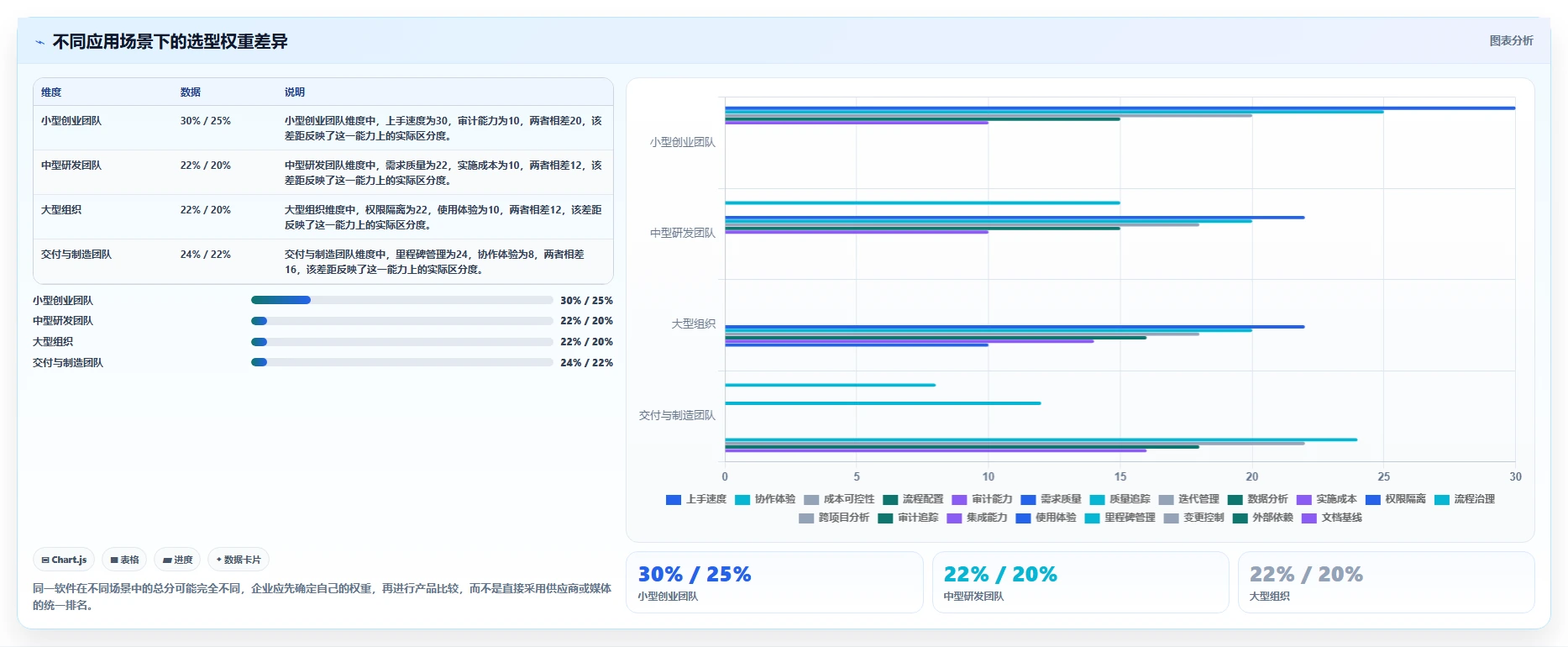Click the description mentioning 上手速度为30
Image resolution: width=1568 pixels, height=647 pixels.
[x=443, y=129]
